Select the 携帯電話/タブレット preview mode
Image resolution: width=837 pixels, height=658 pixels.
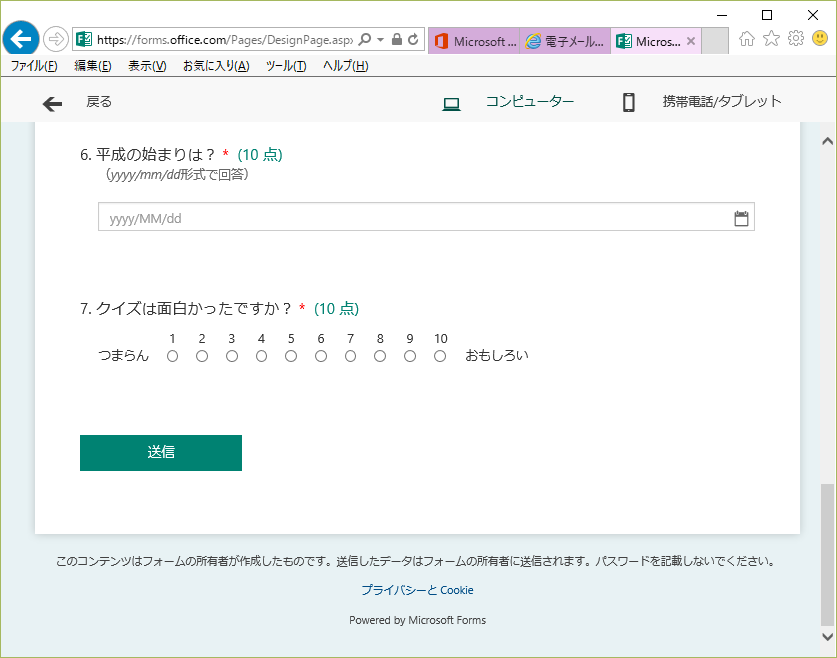722,101
